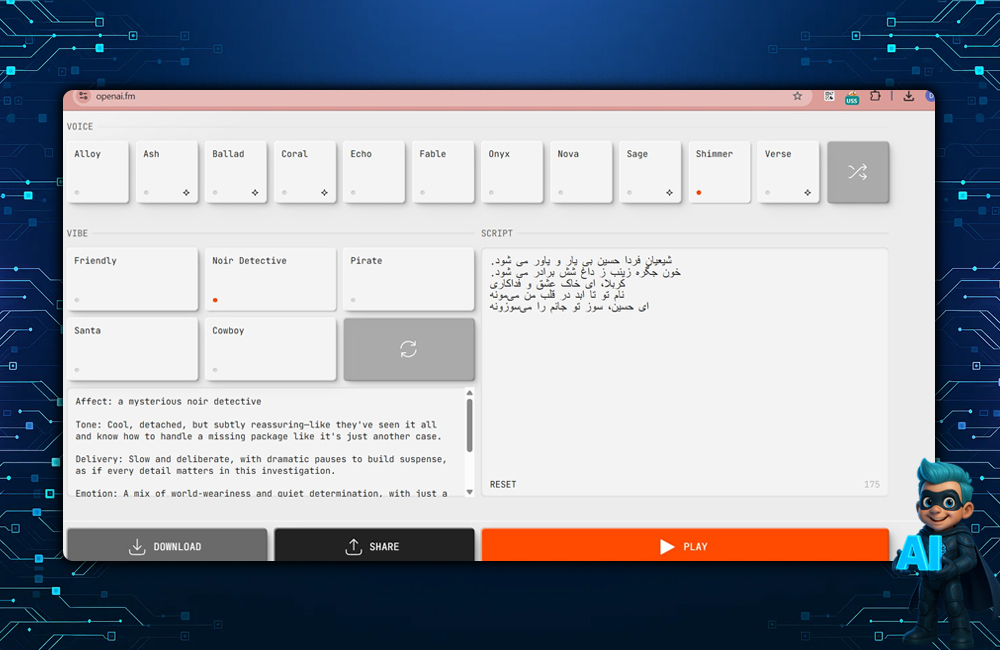Choose the Sage voice option
1000x650 pixels.
tap(650, 172)
